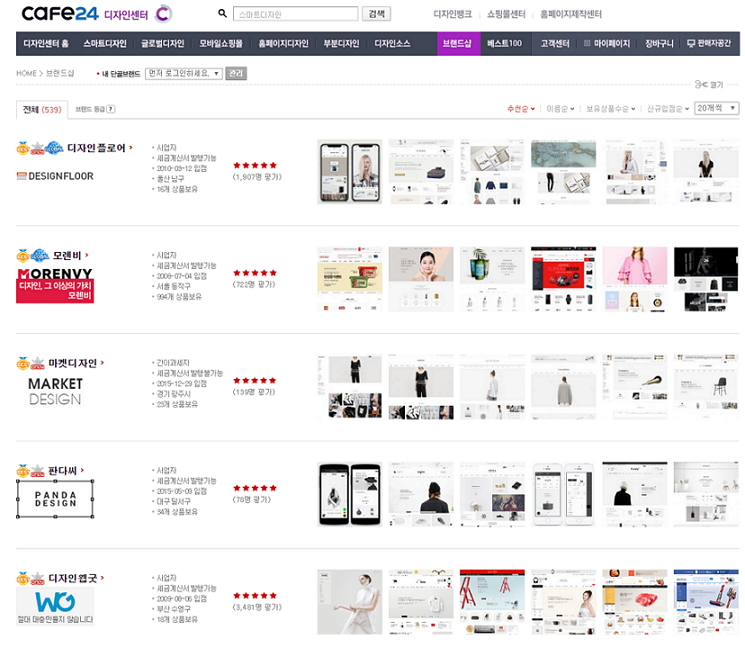Click the 검색 search button

click(x=376, y=14)
